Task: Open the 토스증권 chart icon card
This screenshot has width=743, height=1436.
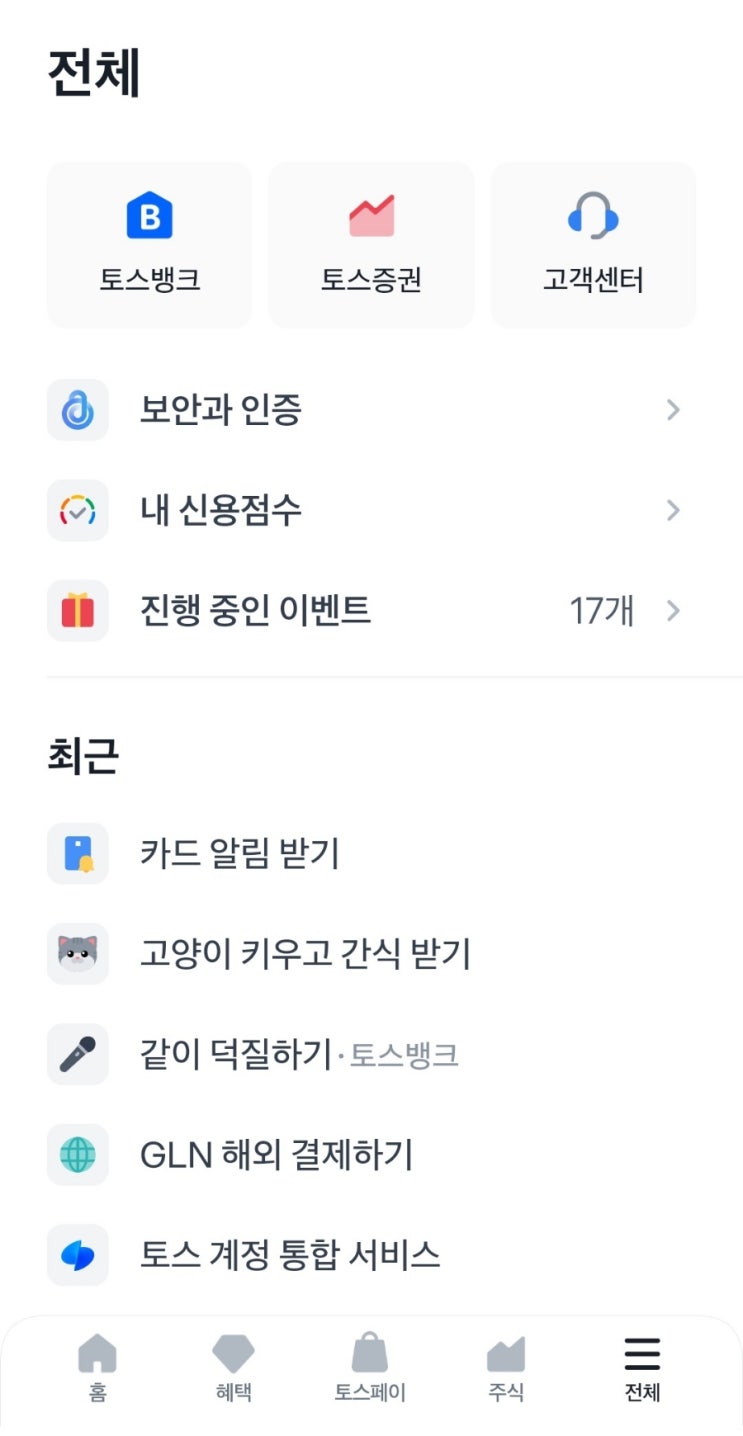Action: coord(371,245)
